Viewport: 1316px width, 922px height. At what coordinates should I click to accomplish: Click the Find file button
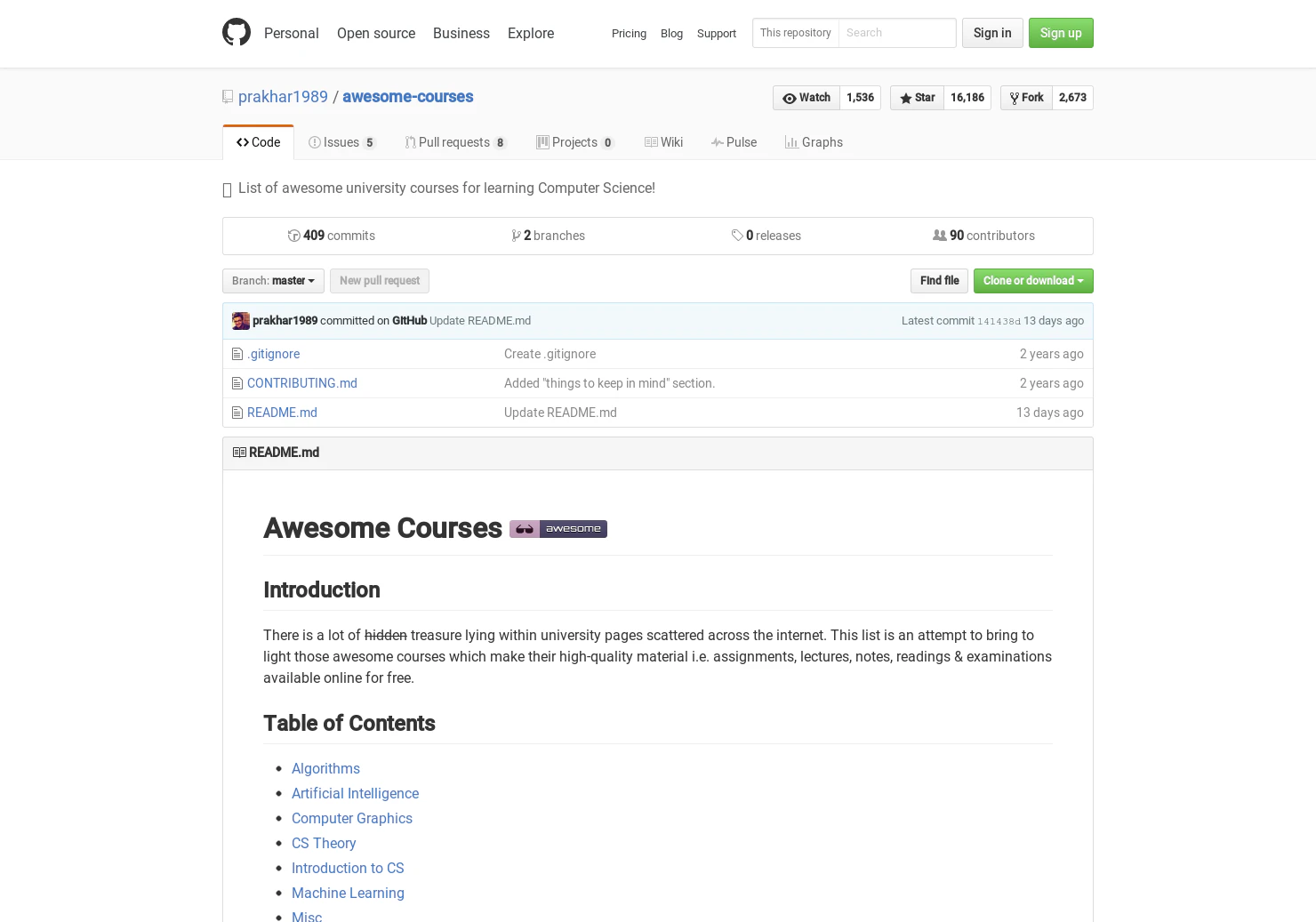(939, 281)
